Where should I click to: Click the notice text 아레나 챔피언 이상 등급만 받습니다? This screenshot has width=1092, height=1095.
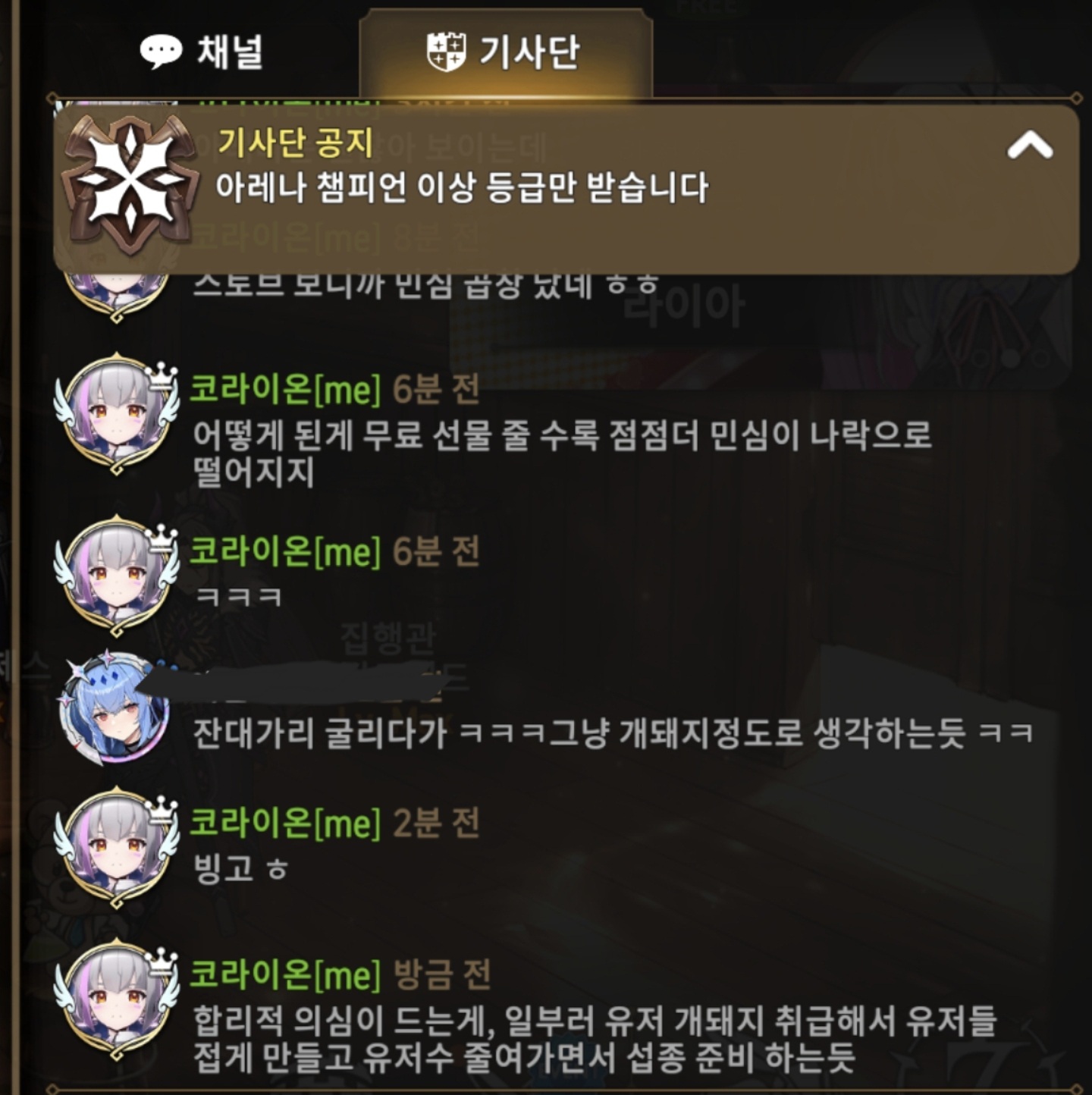click(461, 187)
